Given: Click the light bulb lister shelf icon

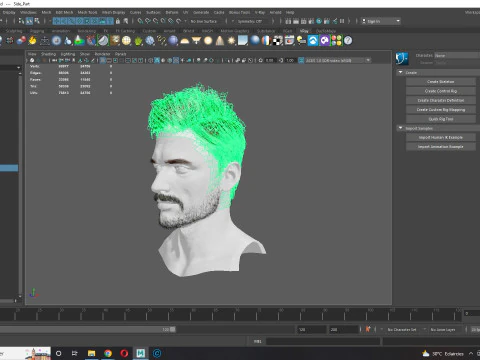Looking at the screenshot, I should 301,41.
